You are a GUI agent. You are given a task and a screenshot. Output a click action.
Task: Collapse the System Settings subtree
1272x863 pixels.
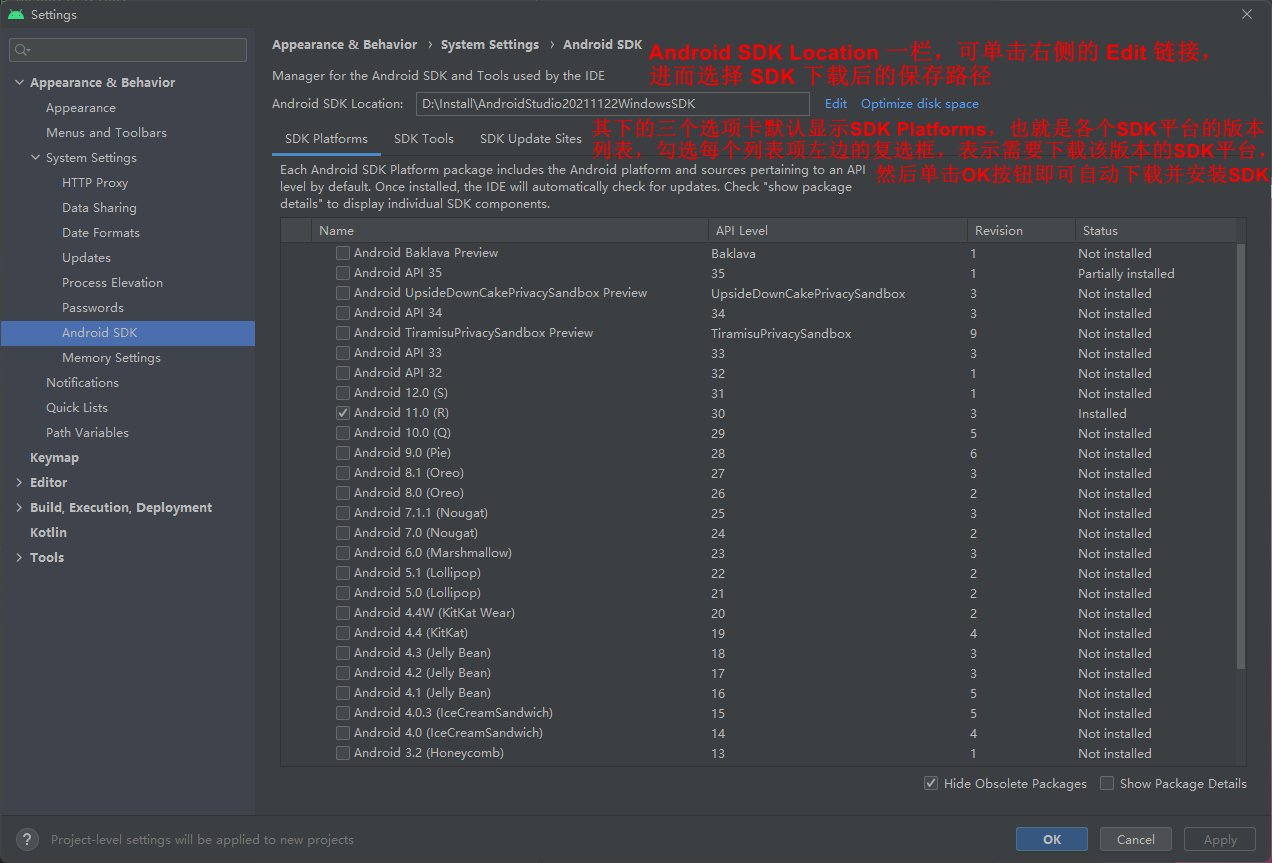coord(35,157)
